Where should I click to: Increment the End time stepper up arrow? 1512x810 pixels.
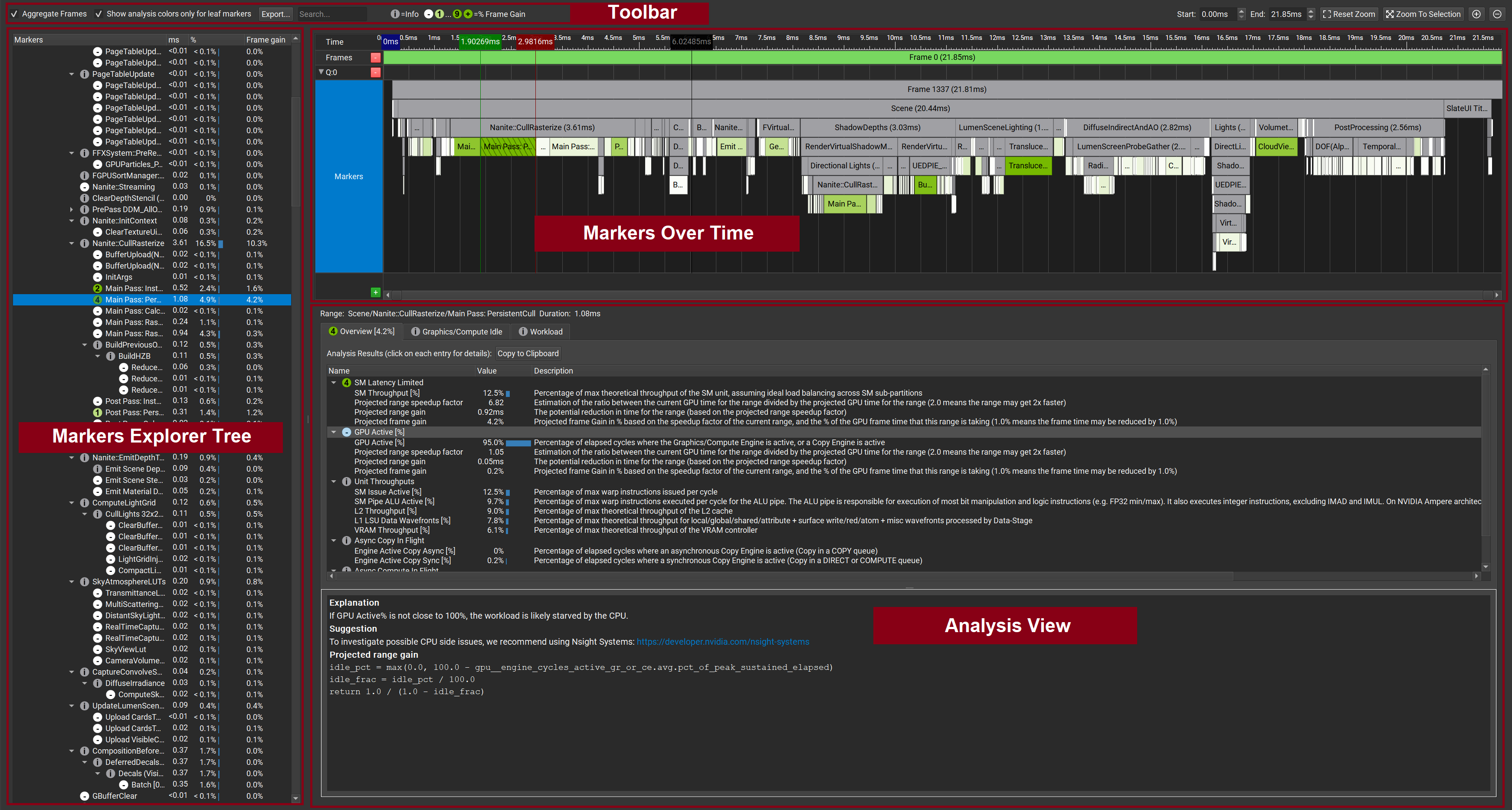click(x=1311, y=11)
